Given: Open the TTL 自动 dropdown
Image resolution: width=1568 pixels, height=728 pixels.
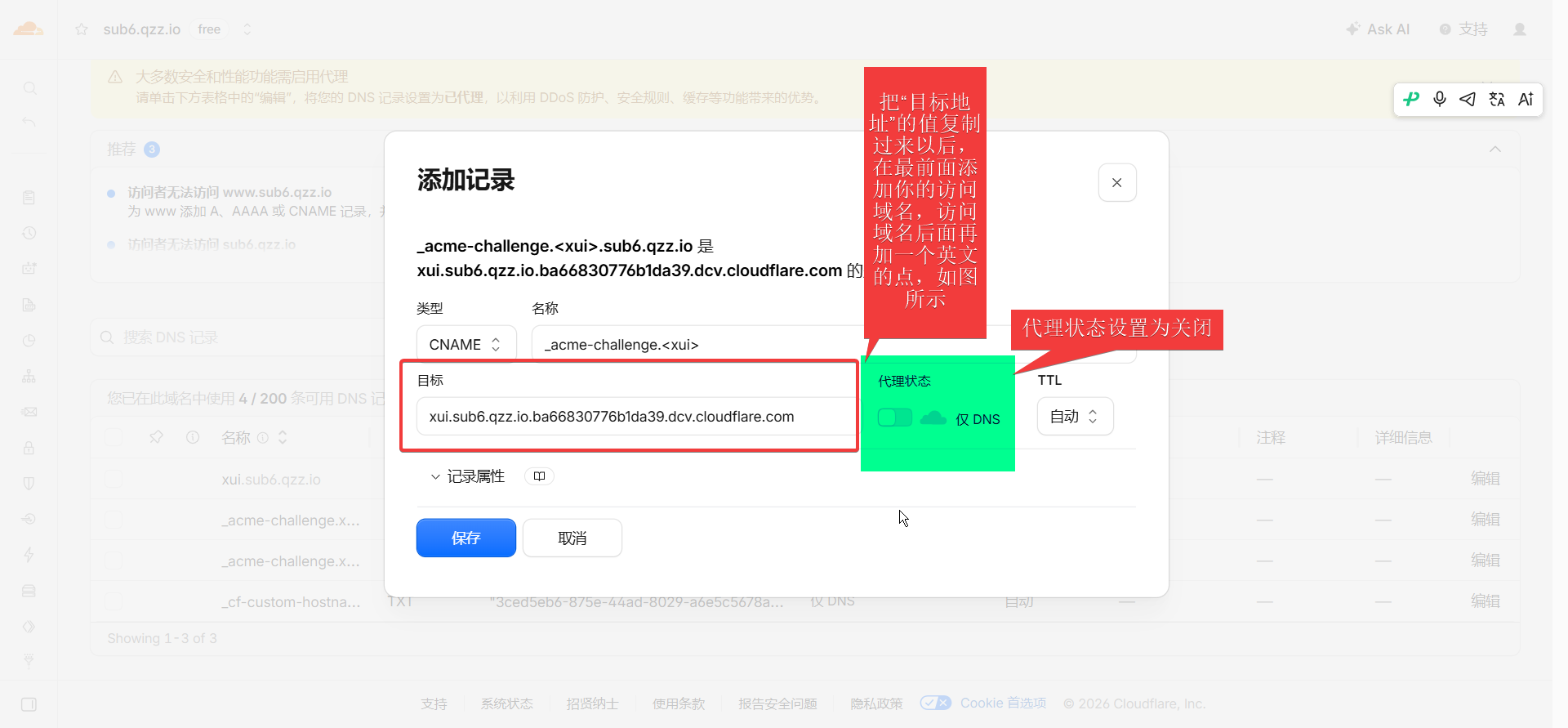Looking at the screenshot, I should (x=1075, y=417).
